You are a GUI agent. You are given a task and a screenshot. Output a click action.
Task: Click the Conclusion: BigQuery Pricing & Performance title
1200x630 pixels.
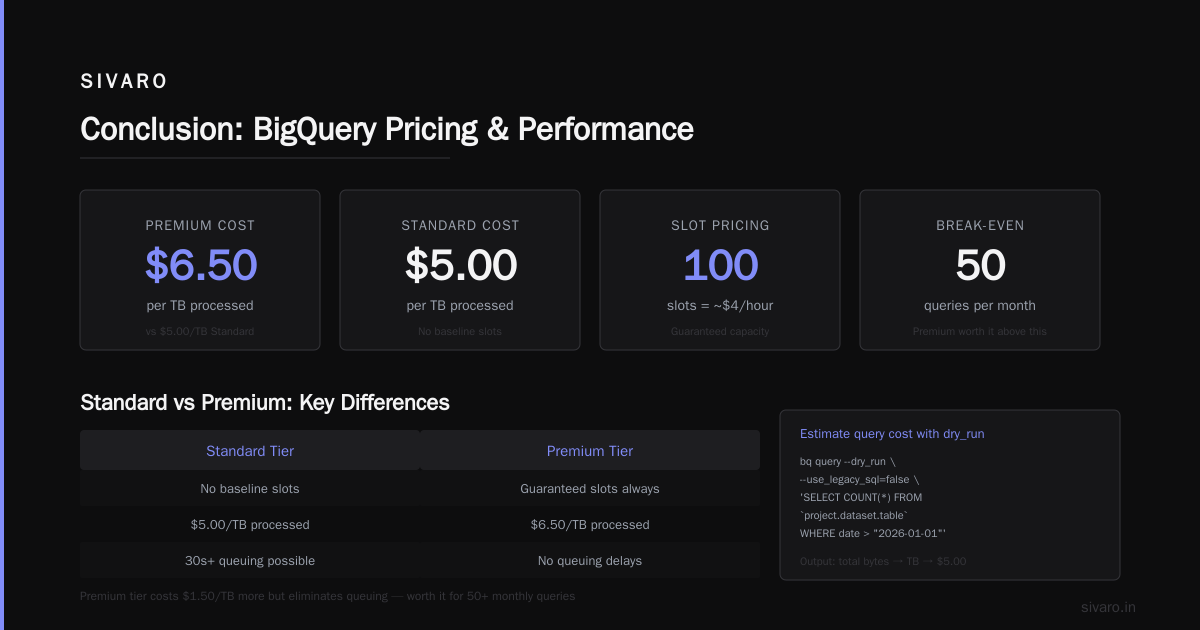pyautogui.click(x=387, y=129)
